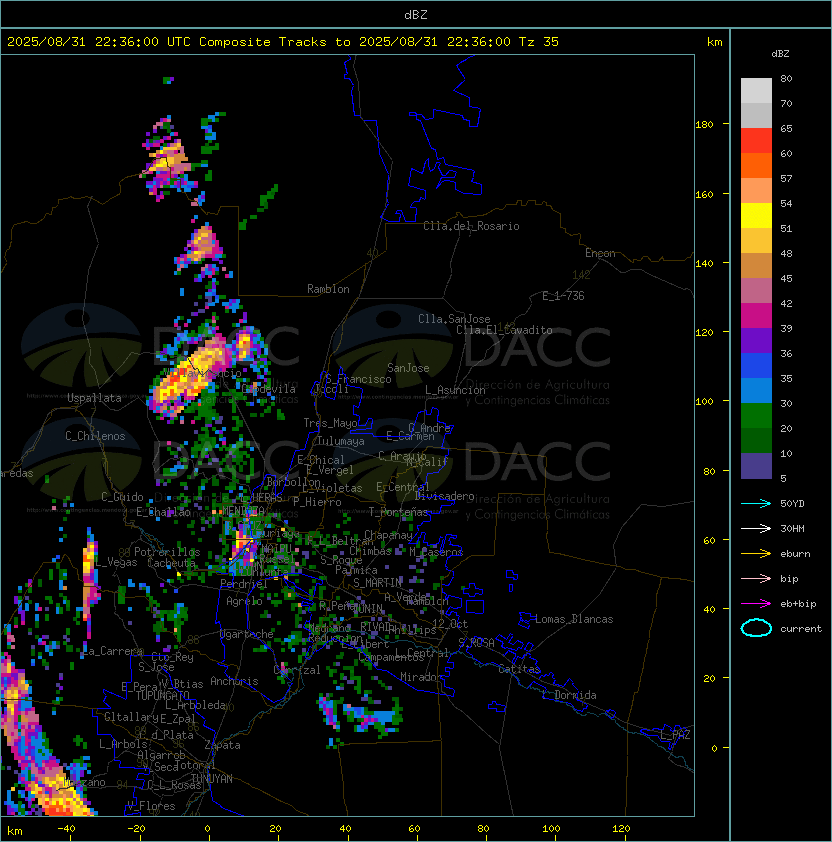832x842 pixels.
Task: Click the 'G_Andre' map label
Action: pyautogui.click(x=429, y=428)
